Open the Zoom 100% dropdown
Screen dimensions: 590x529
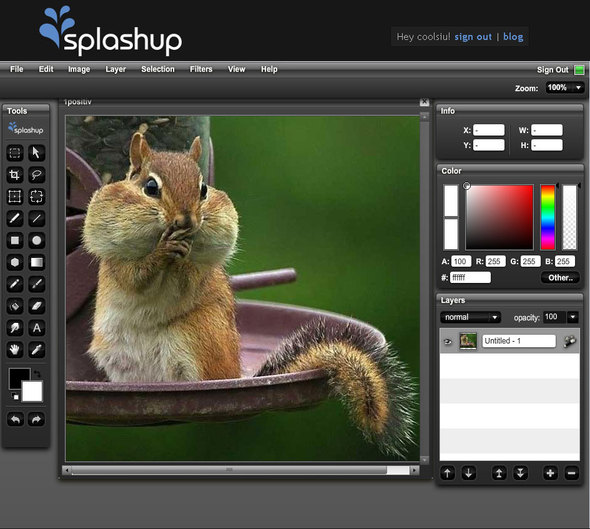click(565, 88)
